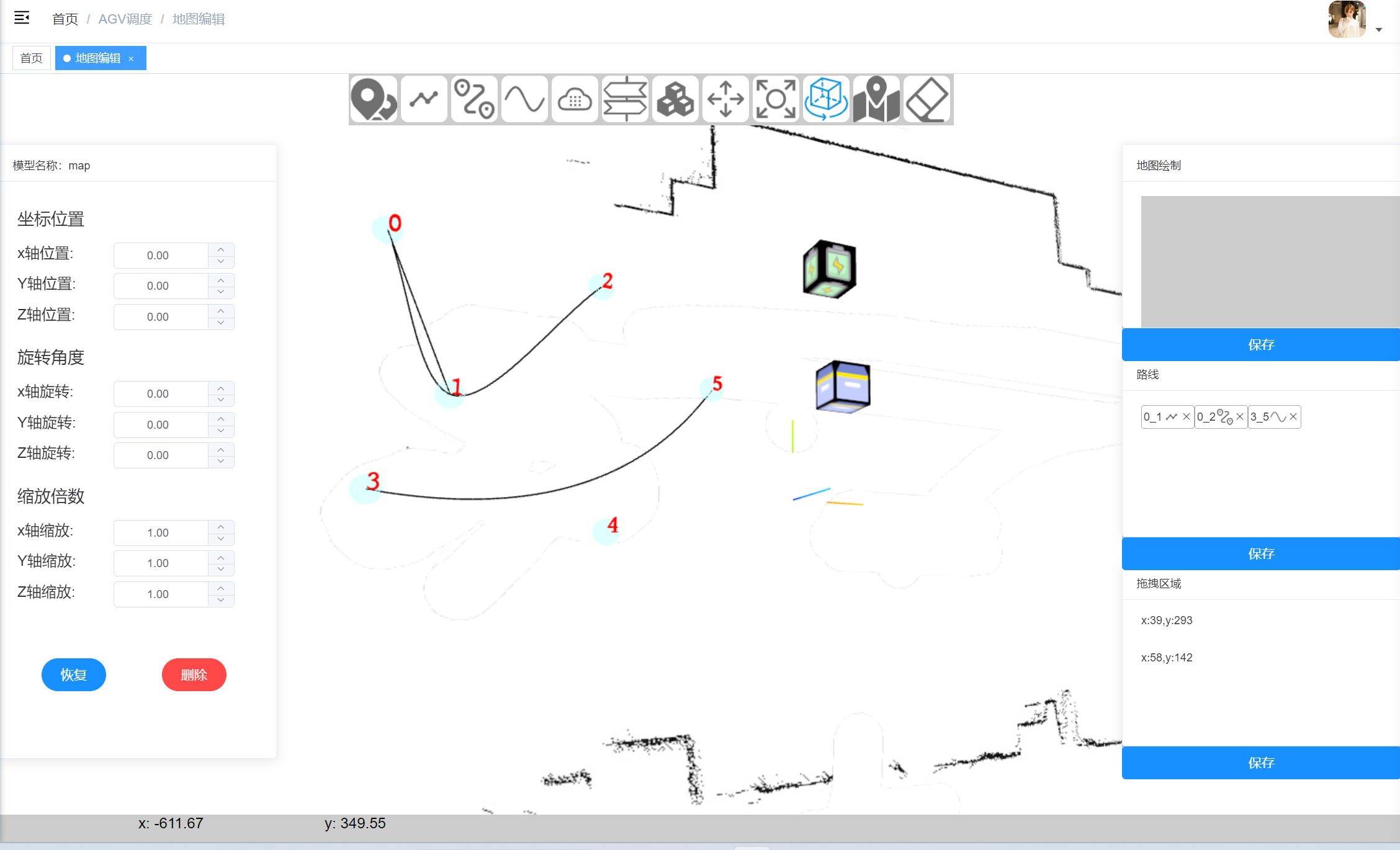This screenshot has width=1400, height=850.
Task: Open the point cloud tool
Action: [575, 99]
